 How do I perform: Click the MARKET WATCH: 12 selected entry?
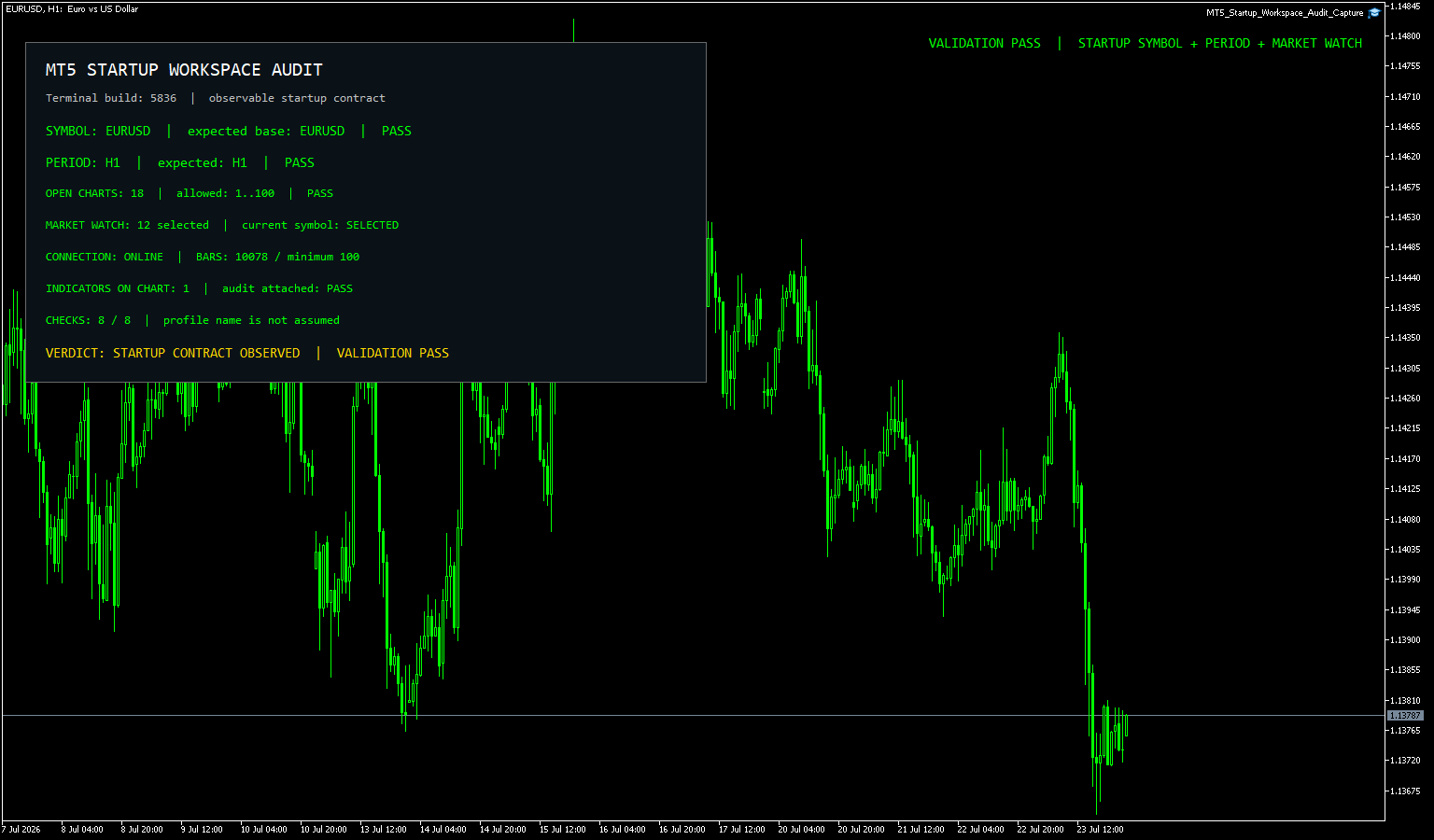pyautogui.click(x=127, y=226)
